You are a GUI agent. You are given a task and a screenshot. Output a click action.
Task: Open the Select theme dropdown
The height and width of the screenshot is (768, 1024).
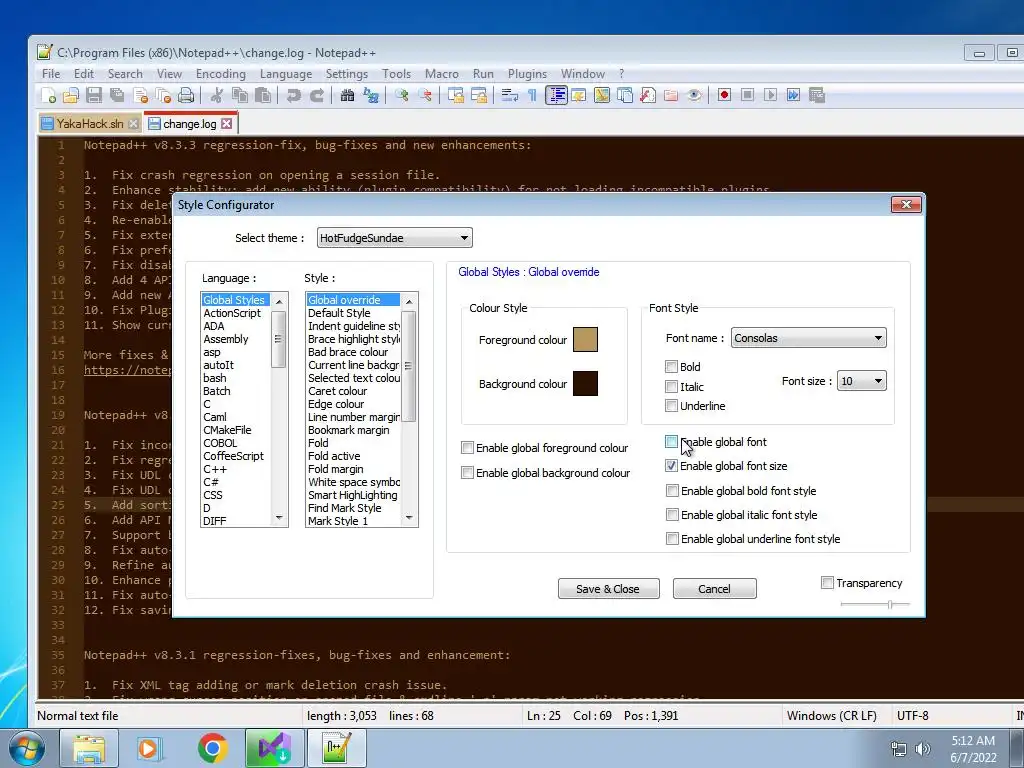pos(394,238)
